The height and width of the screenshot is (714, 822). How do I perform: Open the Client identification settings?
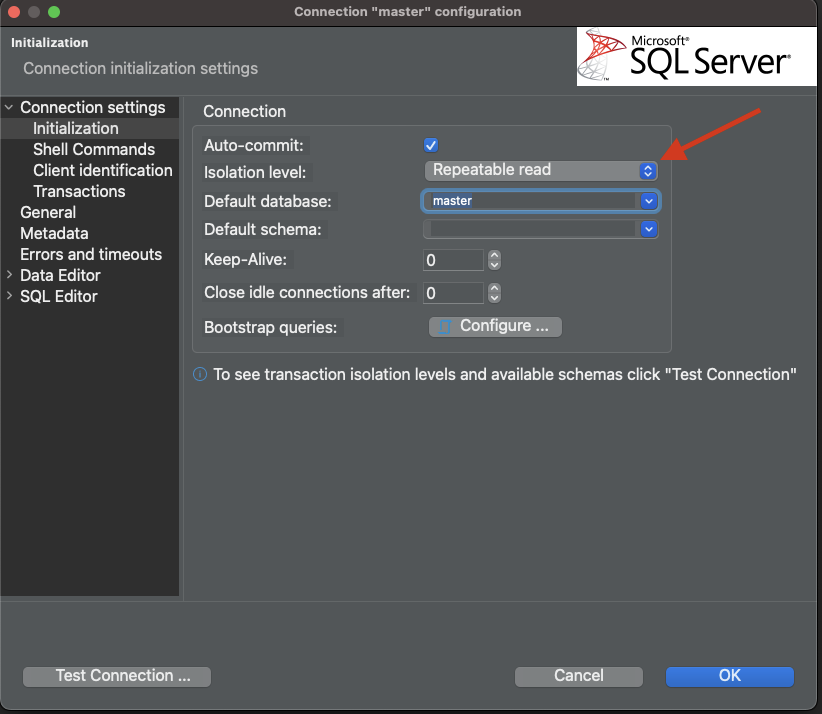(x=103, y=170)
